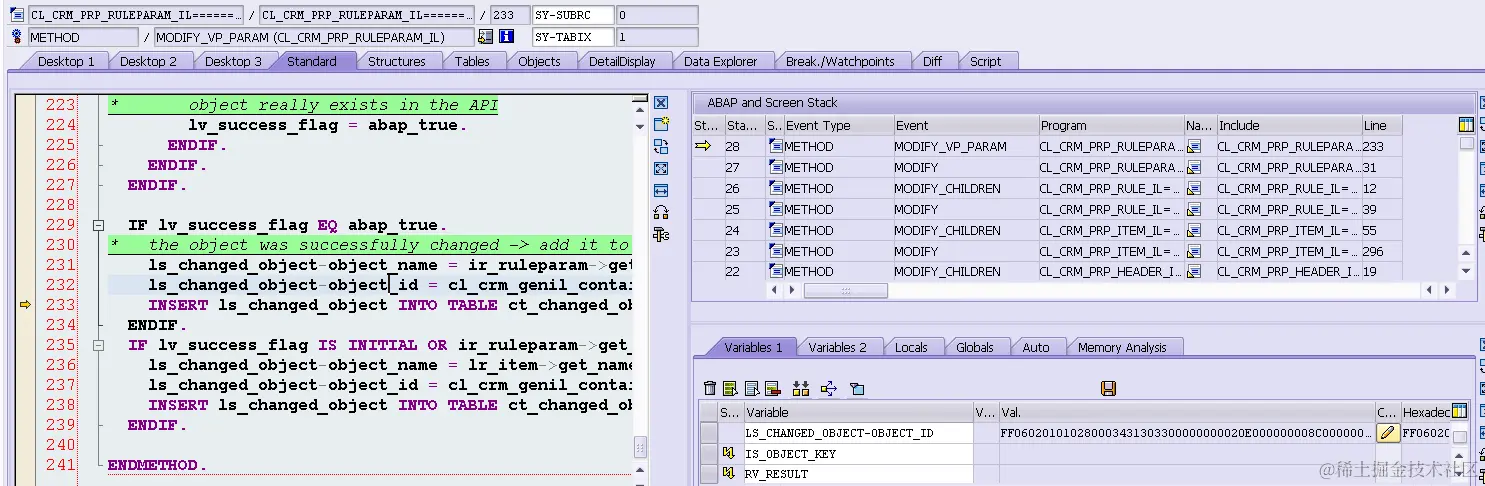Screen dimensions: 1485x486
Task: Open the Data Explorer tab
Action: tap(720, 61)
